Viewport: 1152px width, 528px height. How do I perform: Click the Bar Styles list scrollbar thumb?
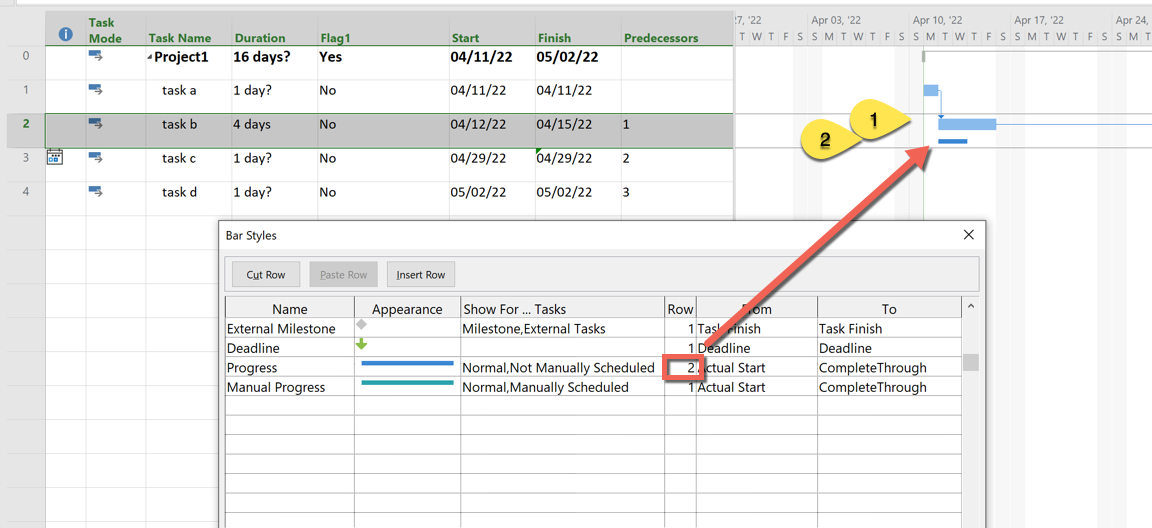click(x=971, y=362)
